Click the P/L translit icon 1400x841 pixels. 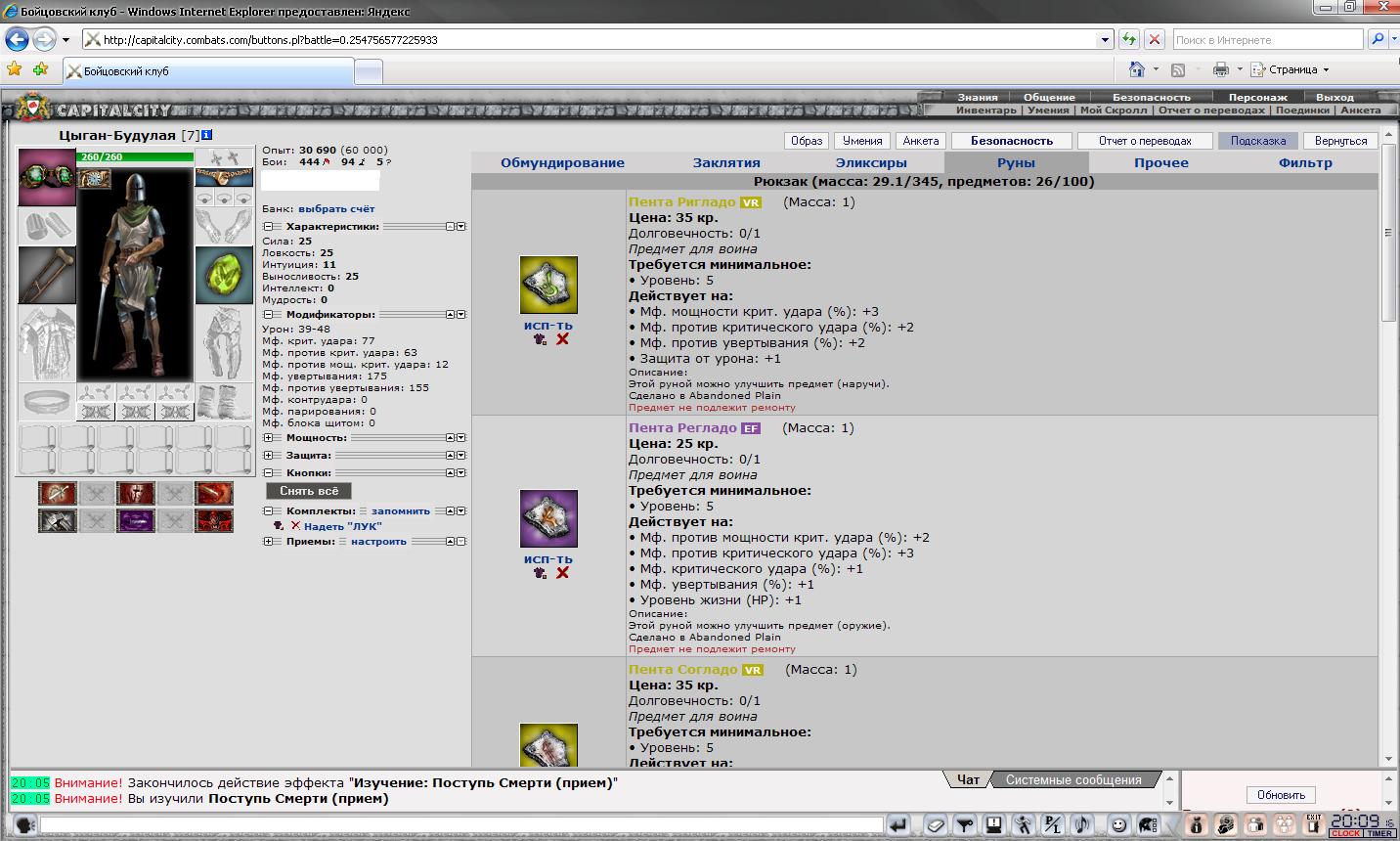[1052, 824]
